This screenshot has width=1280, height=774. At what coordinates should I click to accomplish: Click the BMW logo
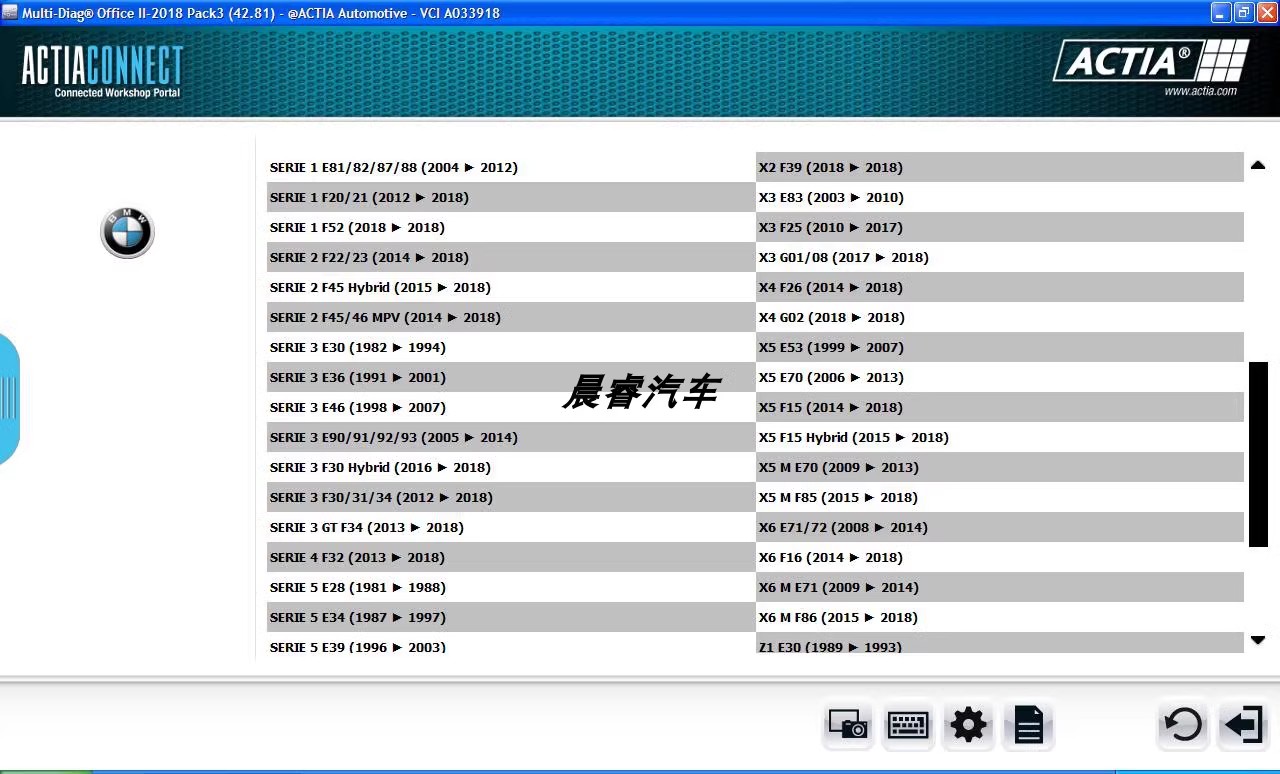click(127, 233)
